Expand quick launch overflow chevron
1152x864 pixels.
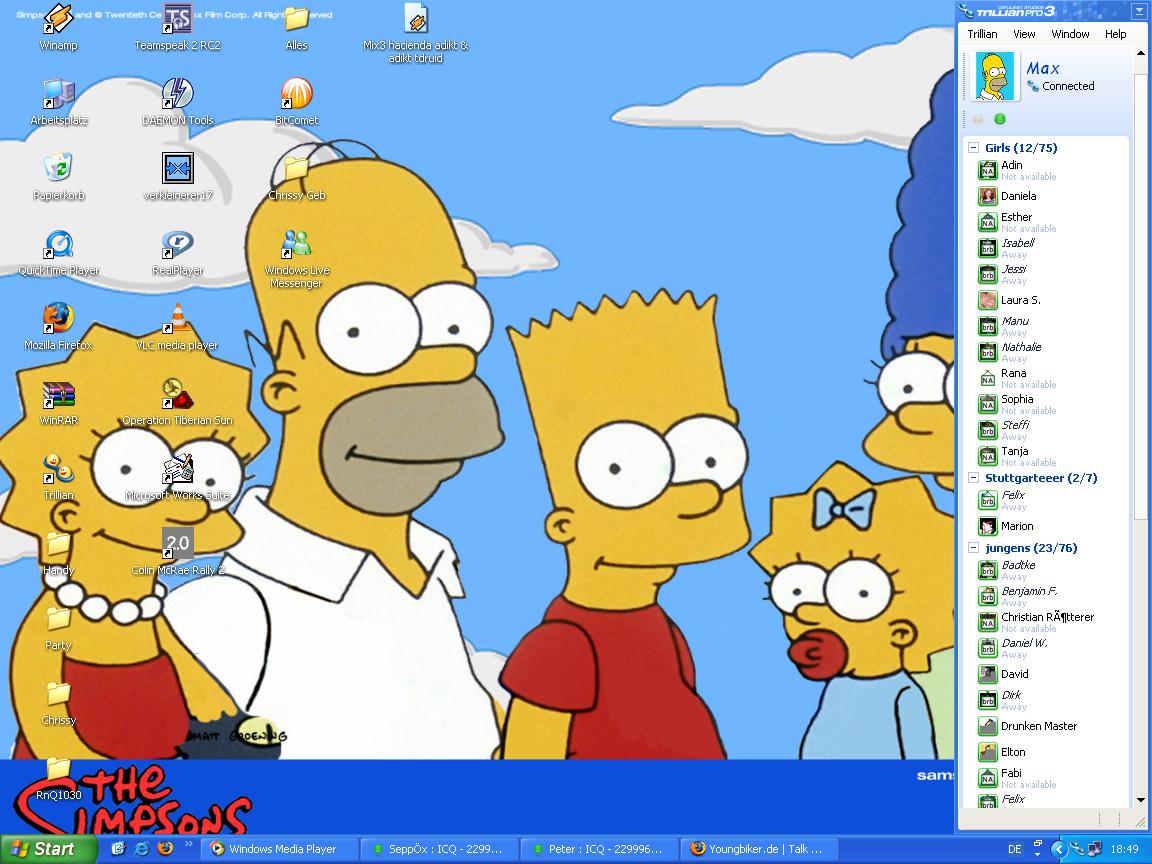pos(188,844)
